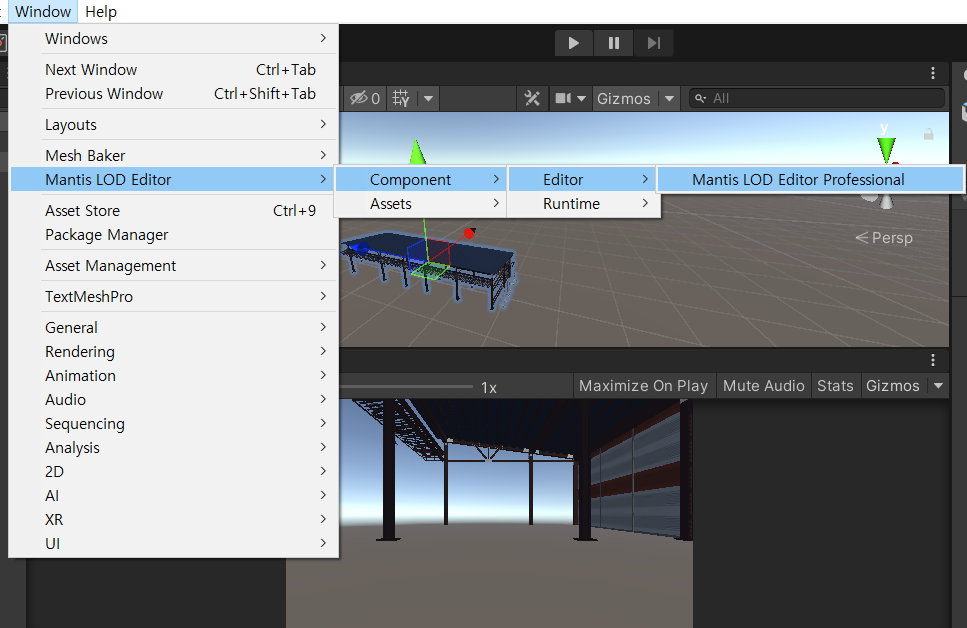Expand UI submenu
967x628 pixels.
pos(173,543)
